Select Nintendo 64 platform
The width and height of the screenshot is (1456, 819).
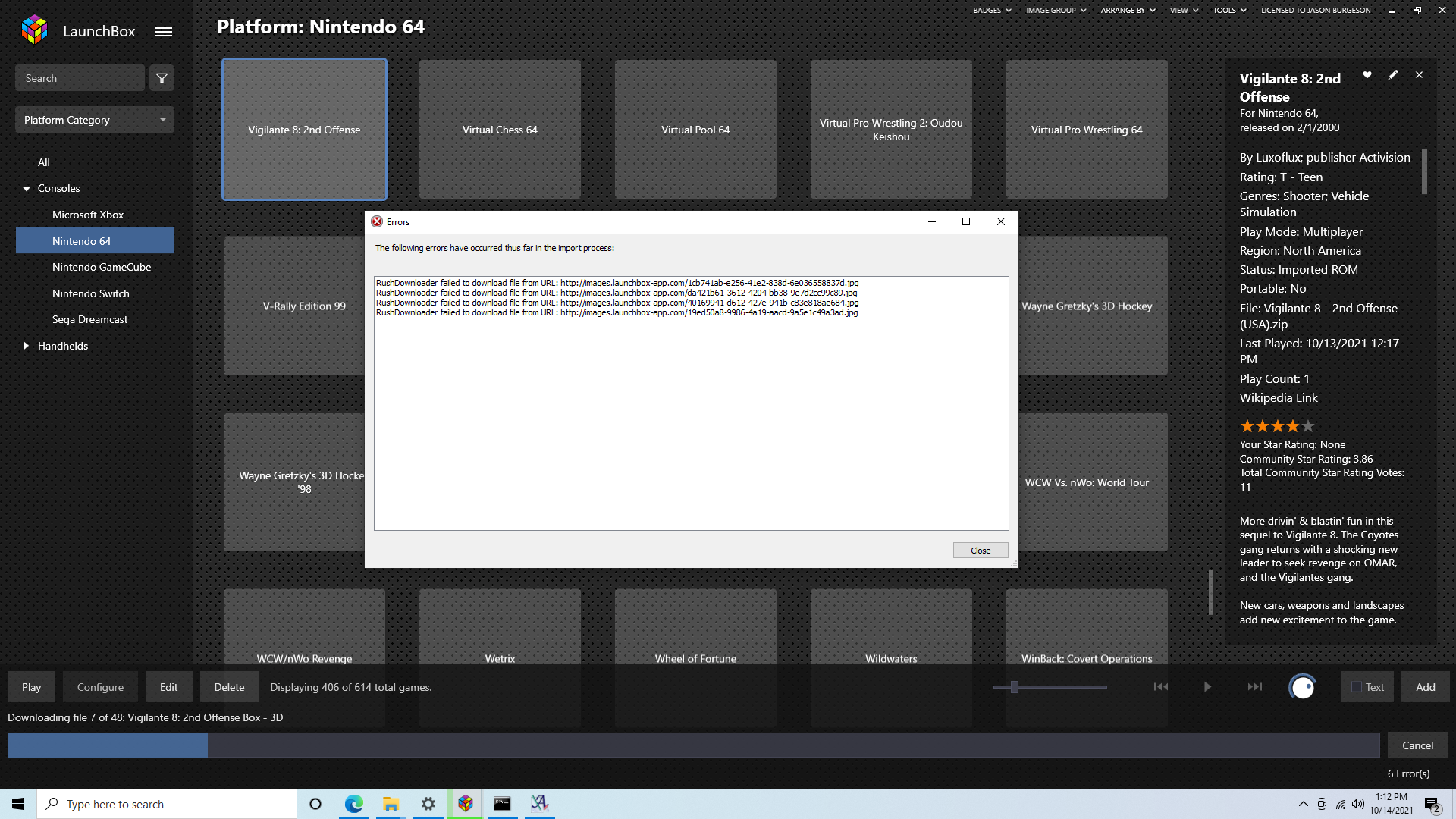pyautogui.click(x=95, y=241)
